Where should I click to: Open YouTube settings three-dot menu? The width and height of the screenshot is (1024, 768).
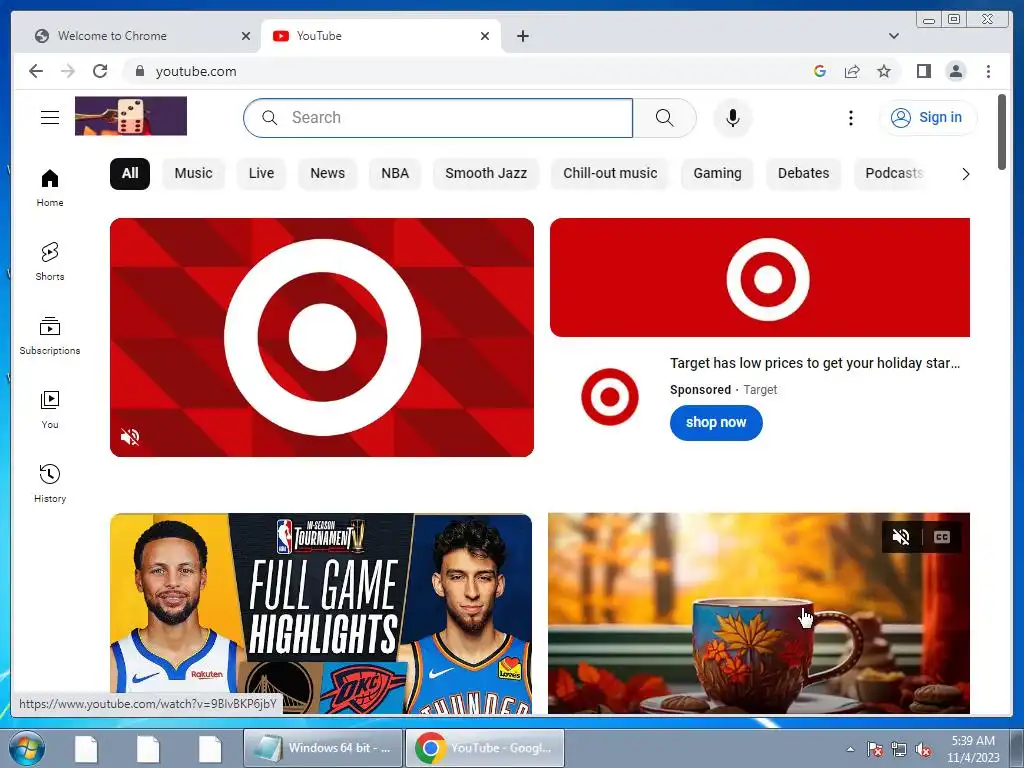click(x=850, y=118)
